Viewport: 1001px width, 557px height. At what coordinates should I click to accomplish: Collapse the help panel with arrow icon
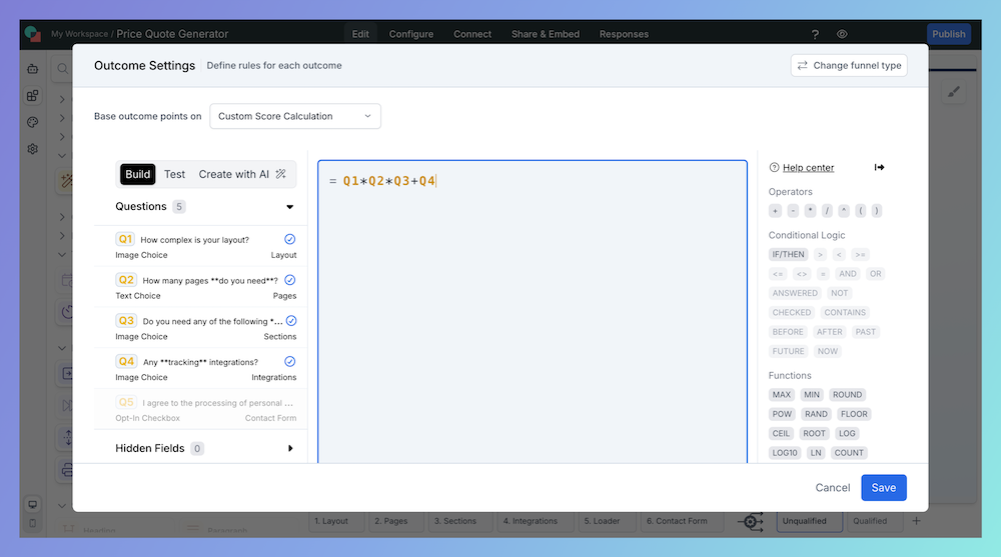(879, 167)
